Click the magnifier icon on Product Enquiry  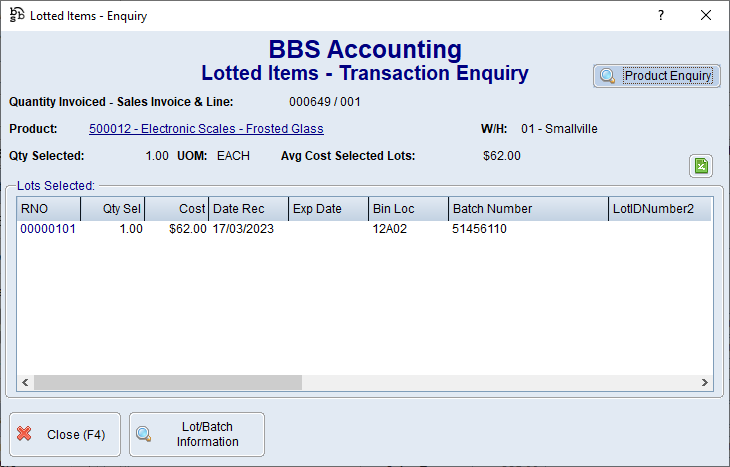[x=607, y=76]
